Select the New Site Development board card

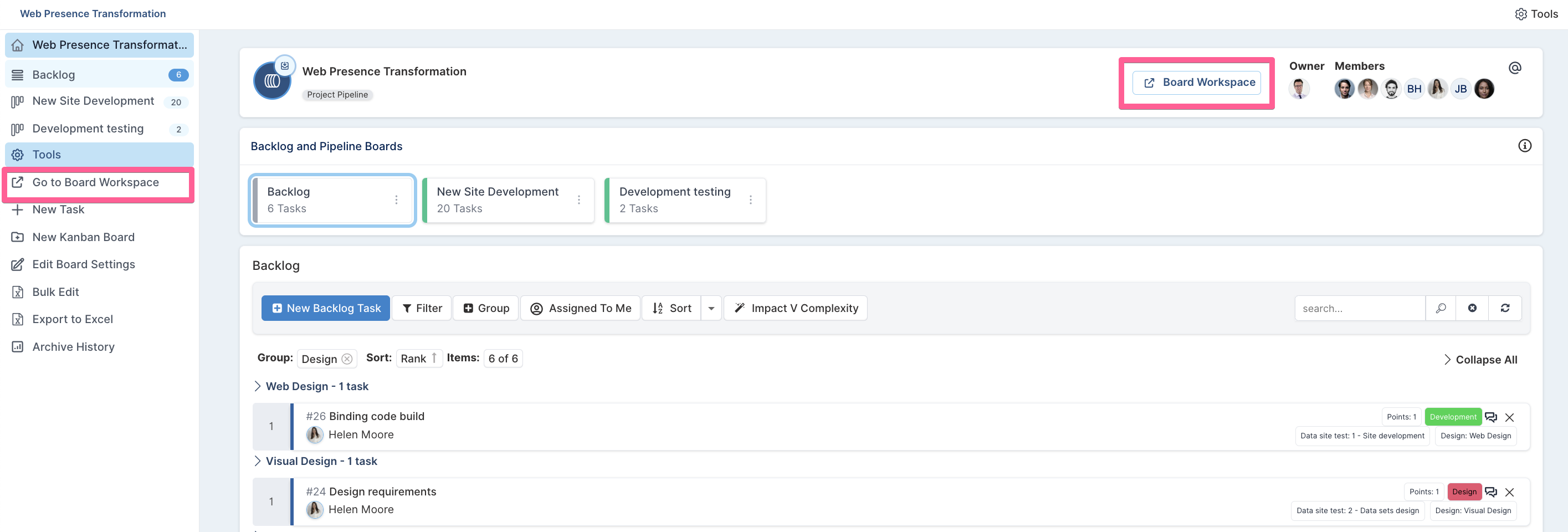[x=508, y=200]
